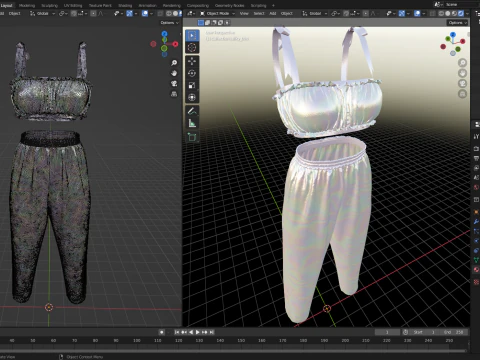Toggle camera view icon in left viewport
480x360 pixels.
[x=174, y=83]
